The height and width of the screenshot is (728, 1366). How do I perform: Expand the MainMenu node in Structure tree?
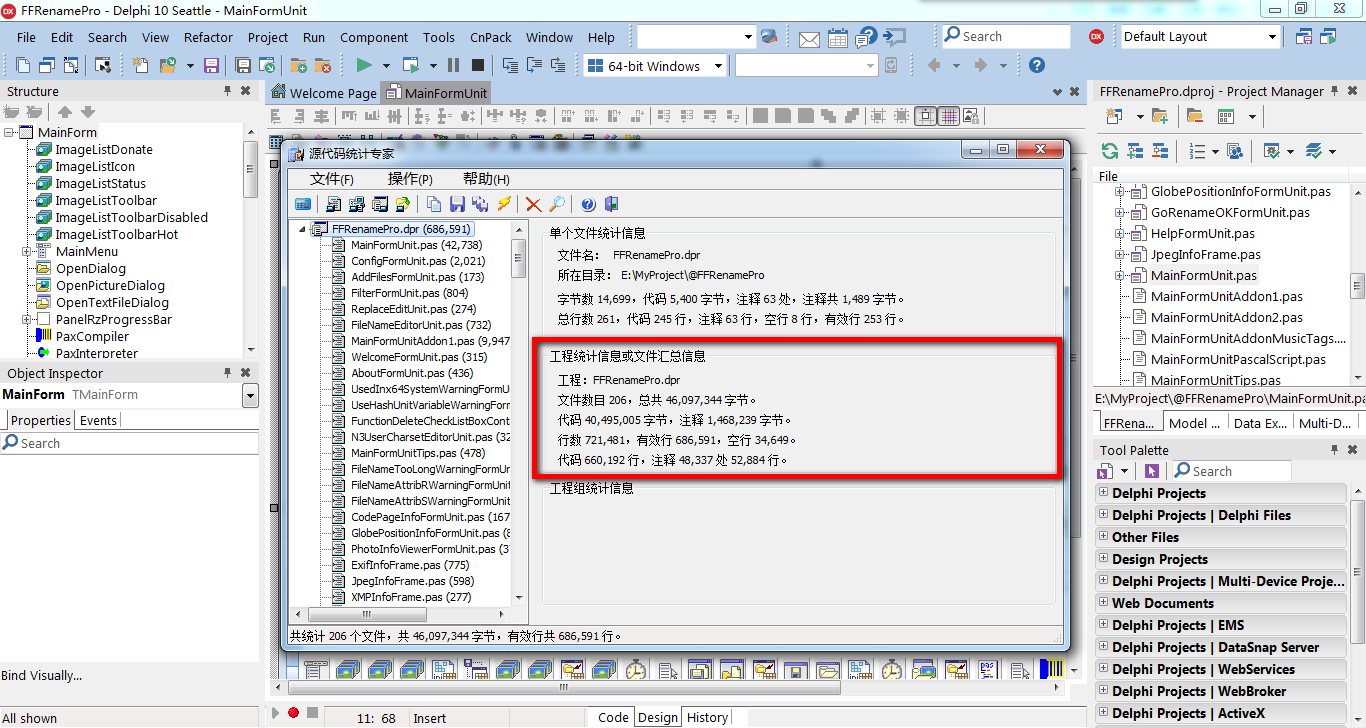[x=27, y=252]
